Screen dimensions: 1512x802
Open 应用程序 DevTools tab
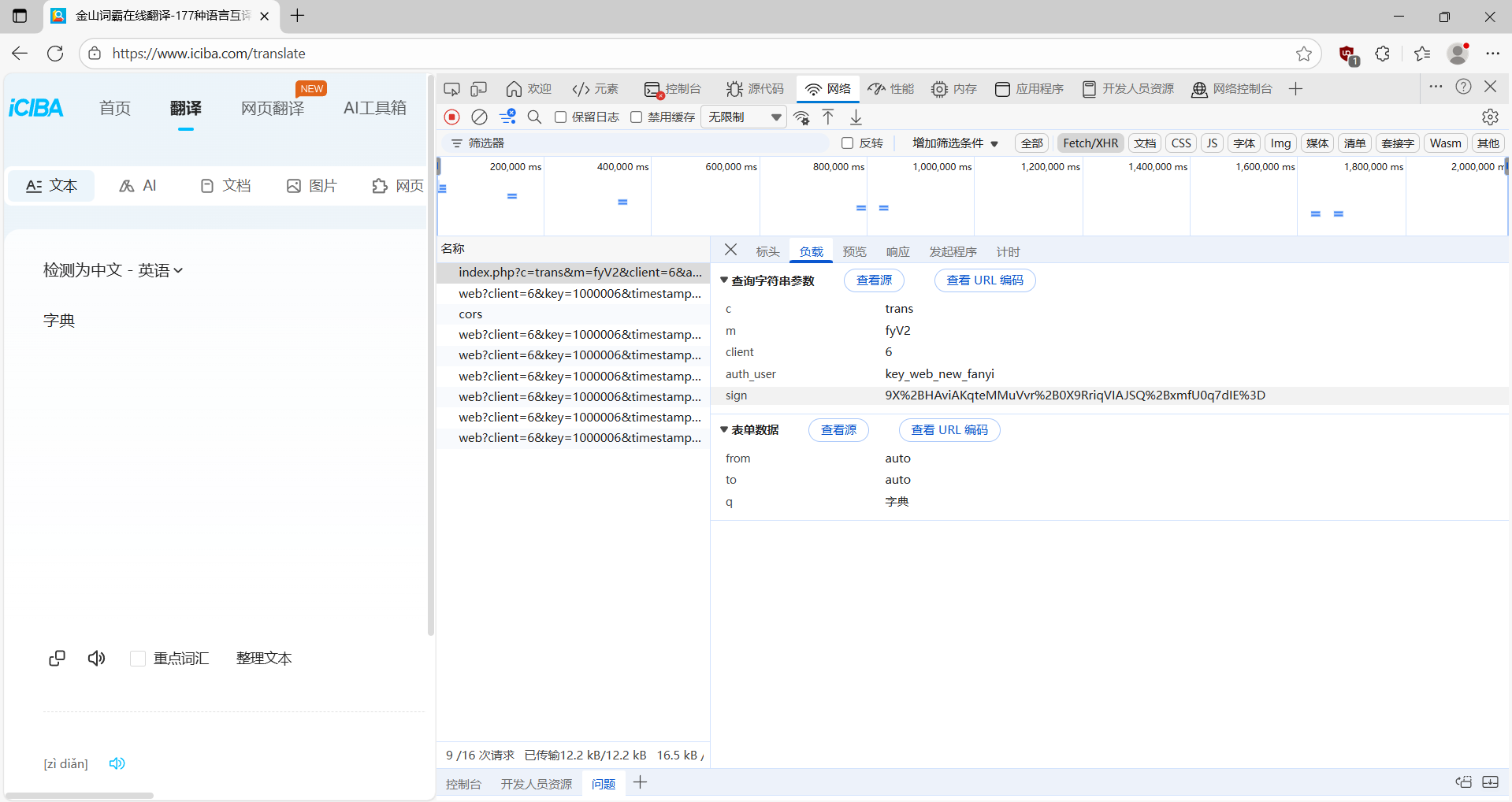click(1029, 89)
